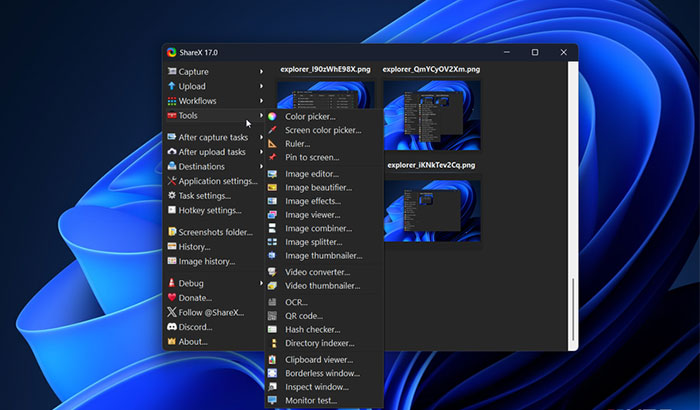
Task: Click the Image effects icon
Action: 272,201
